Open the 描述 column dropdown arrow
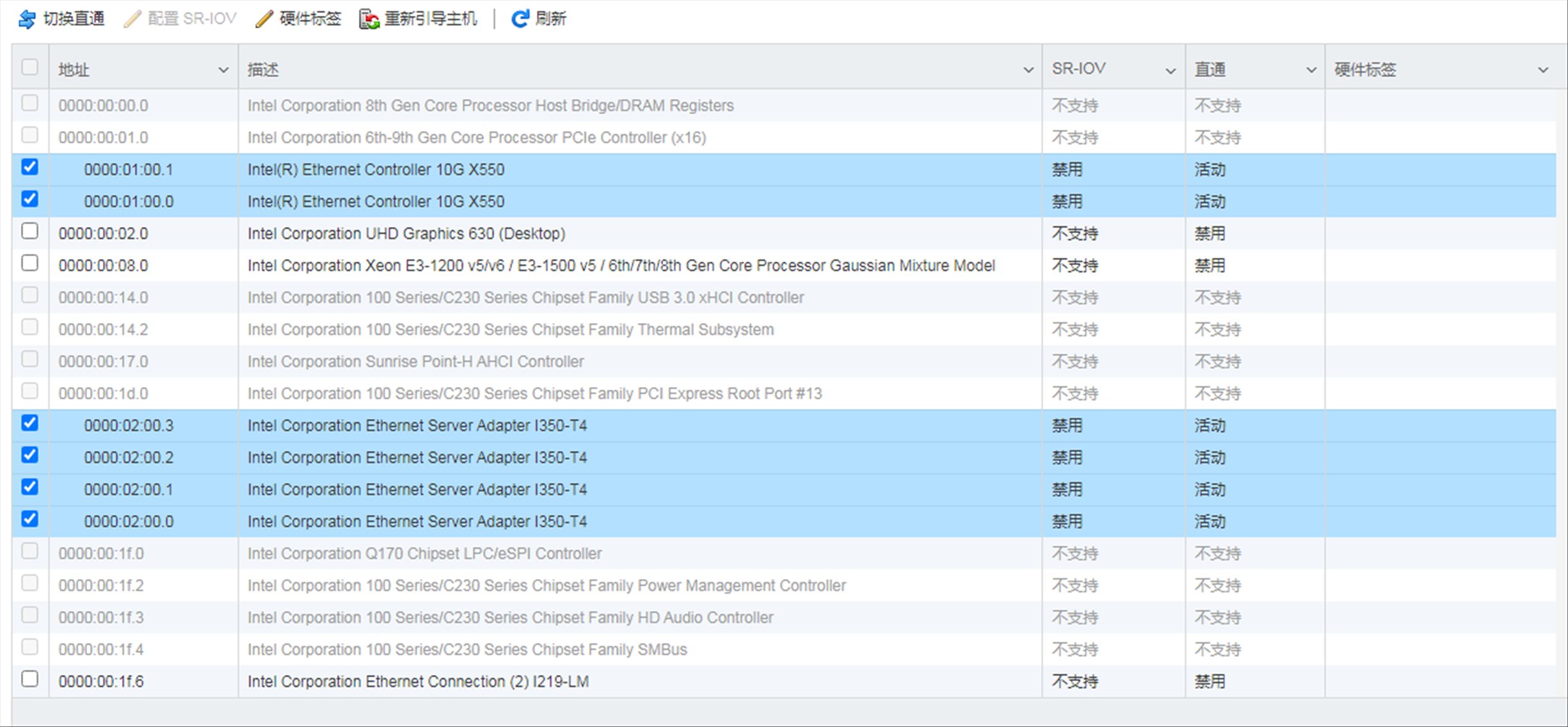This screenshot has width=1568, height=727. (x=1028, y=70)
